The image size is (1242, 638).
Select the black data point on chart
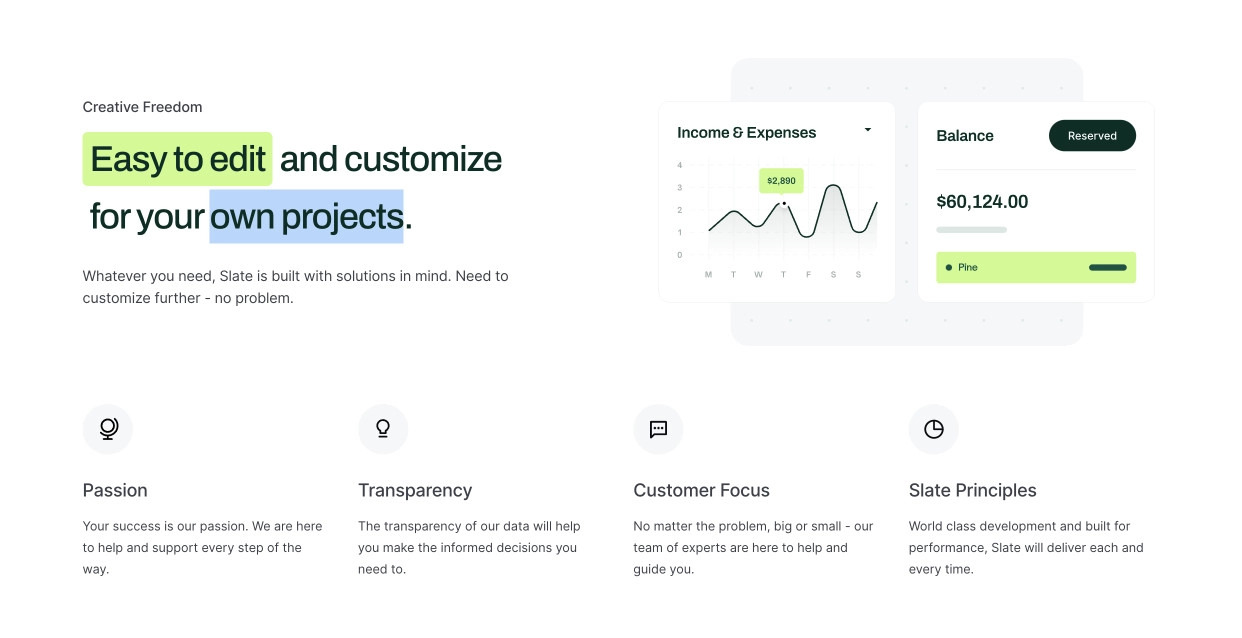[x=784, y=204]
